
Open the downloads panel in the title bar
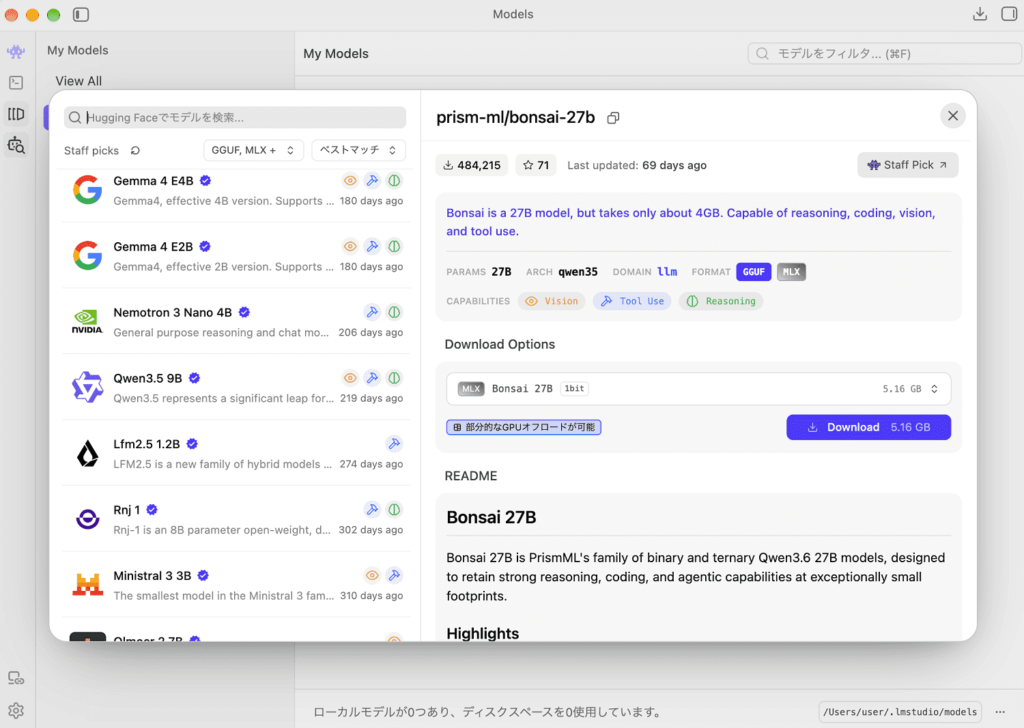(980, 14)
